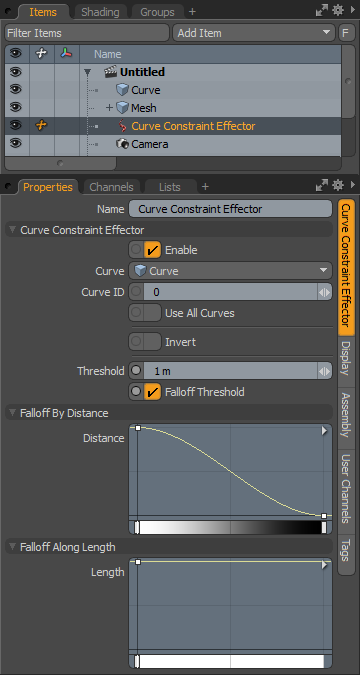Select the Items tab
Image resolution: width=360 pixels, height=675 pixels.
tap(43, 12)
